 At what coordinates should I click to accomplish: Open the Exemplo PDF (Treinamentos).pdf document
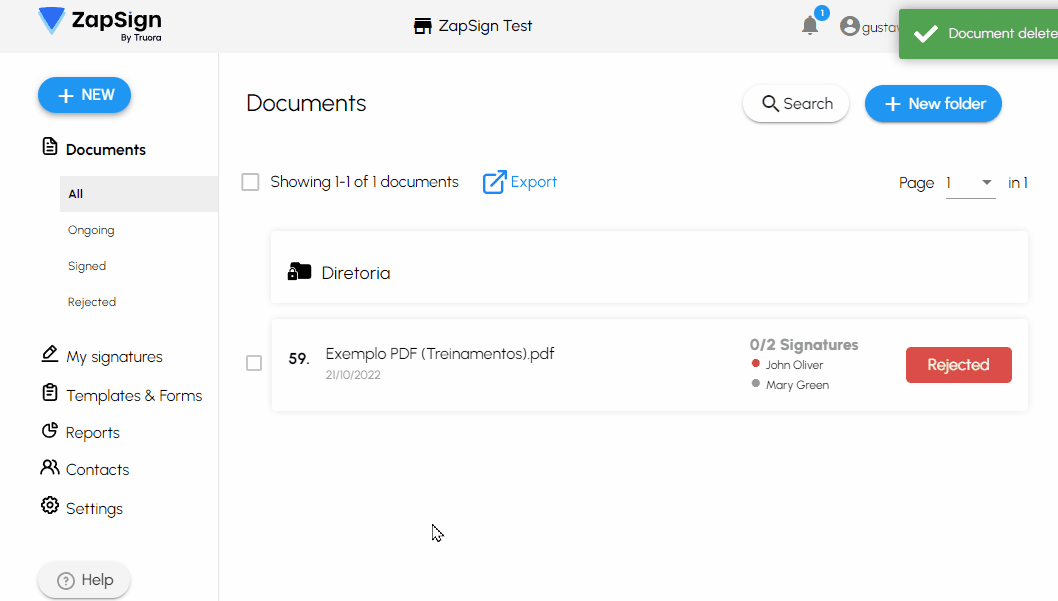coord(441,353)
